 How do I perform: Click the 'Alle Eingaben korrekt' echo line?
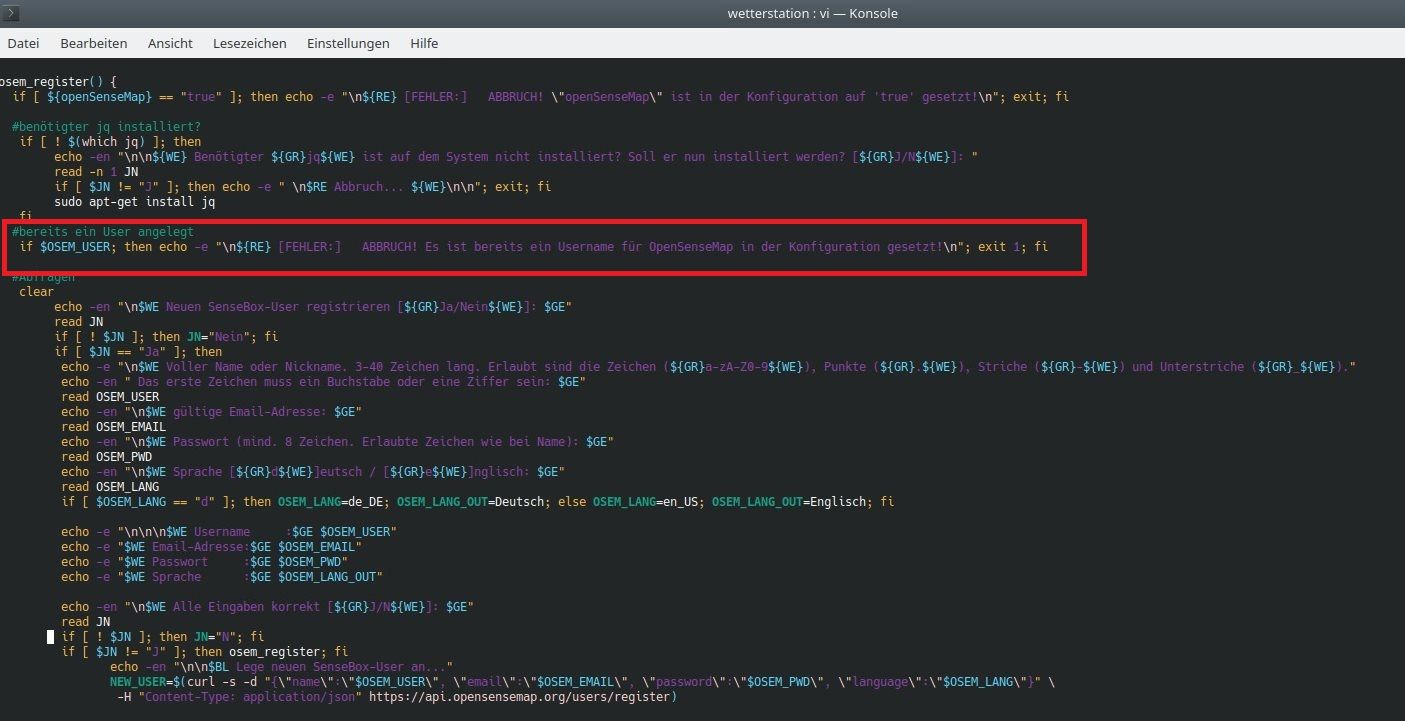tap(267, 606)
